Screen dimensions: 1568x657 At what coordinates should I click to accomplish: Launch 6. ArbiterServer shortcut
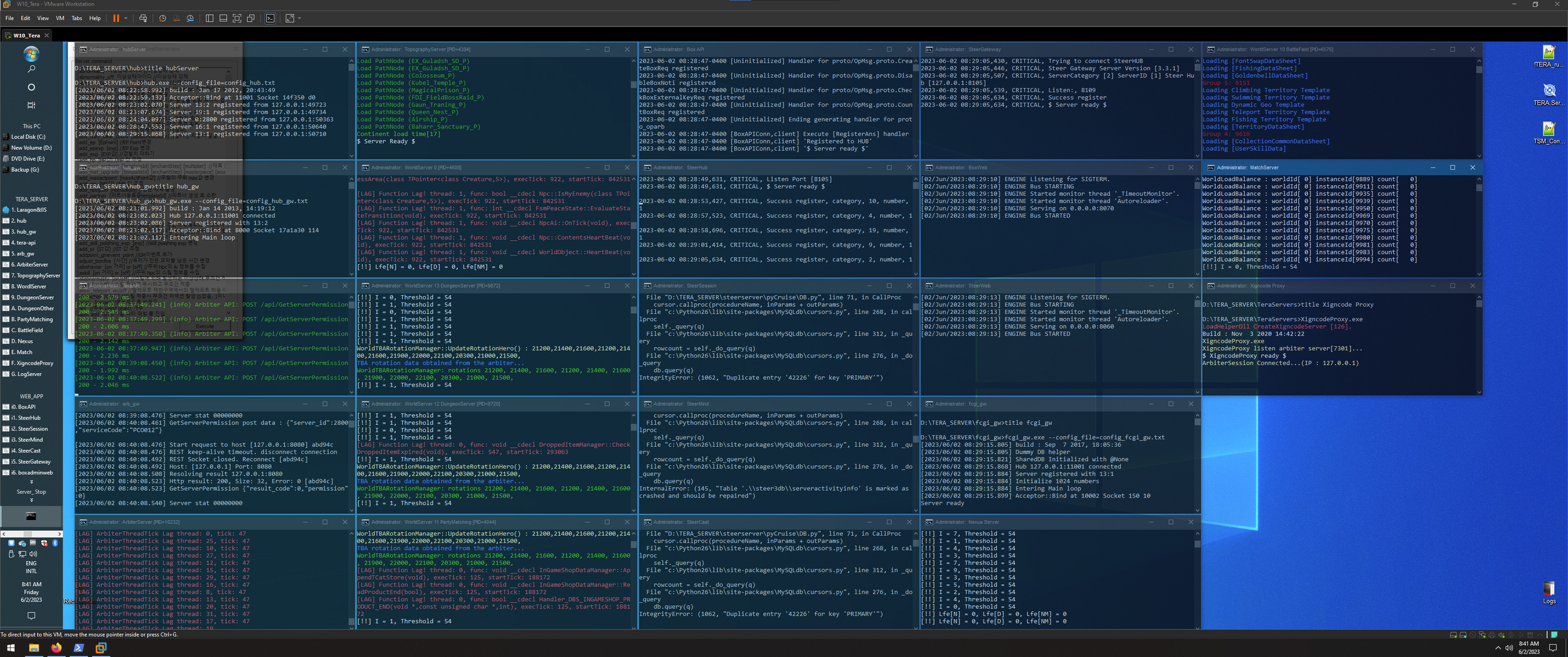pos(26,265)
